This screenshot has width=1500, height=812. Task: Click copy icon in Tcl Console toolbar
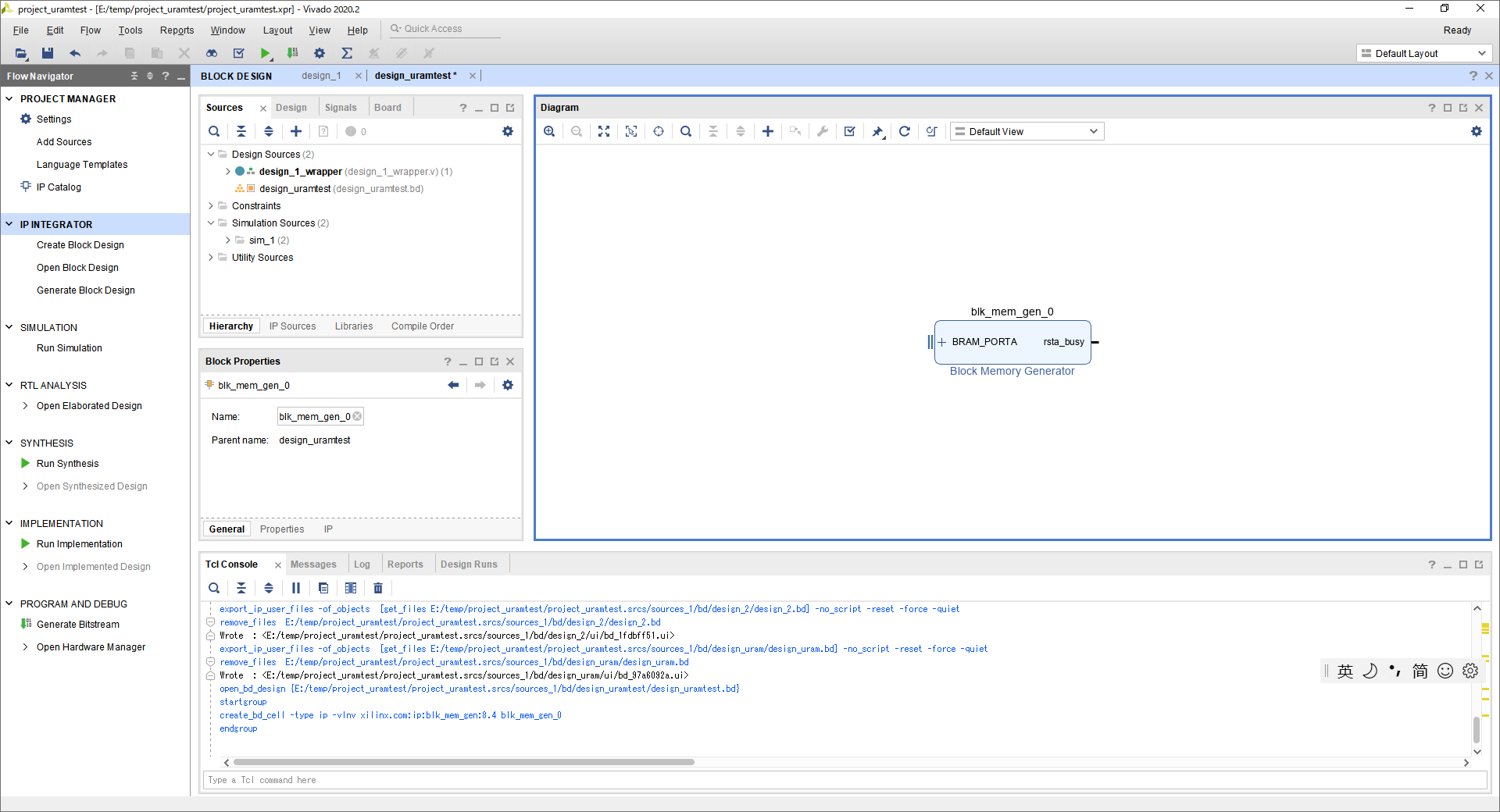coord(323,588)
